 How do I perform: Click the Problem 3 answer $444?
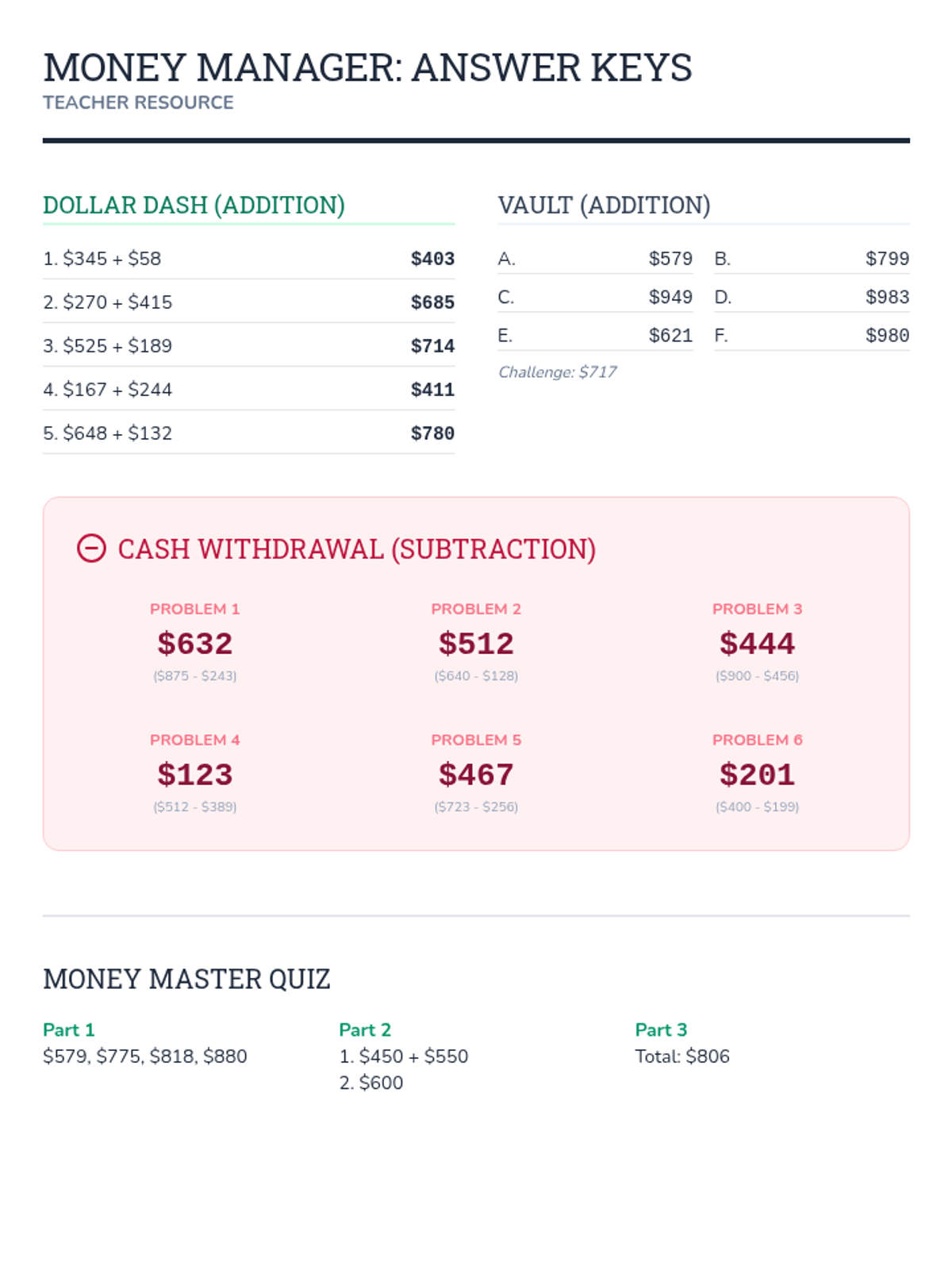757,643
